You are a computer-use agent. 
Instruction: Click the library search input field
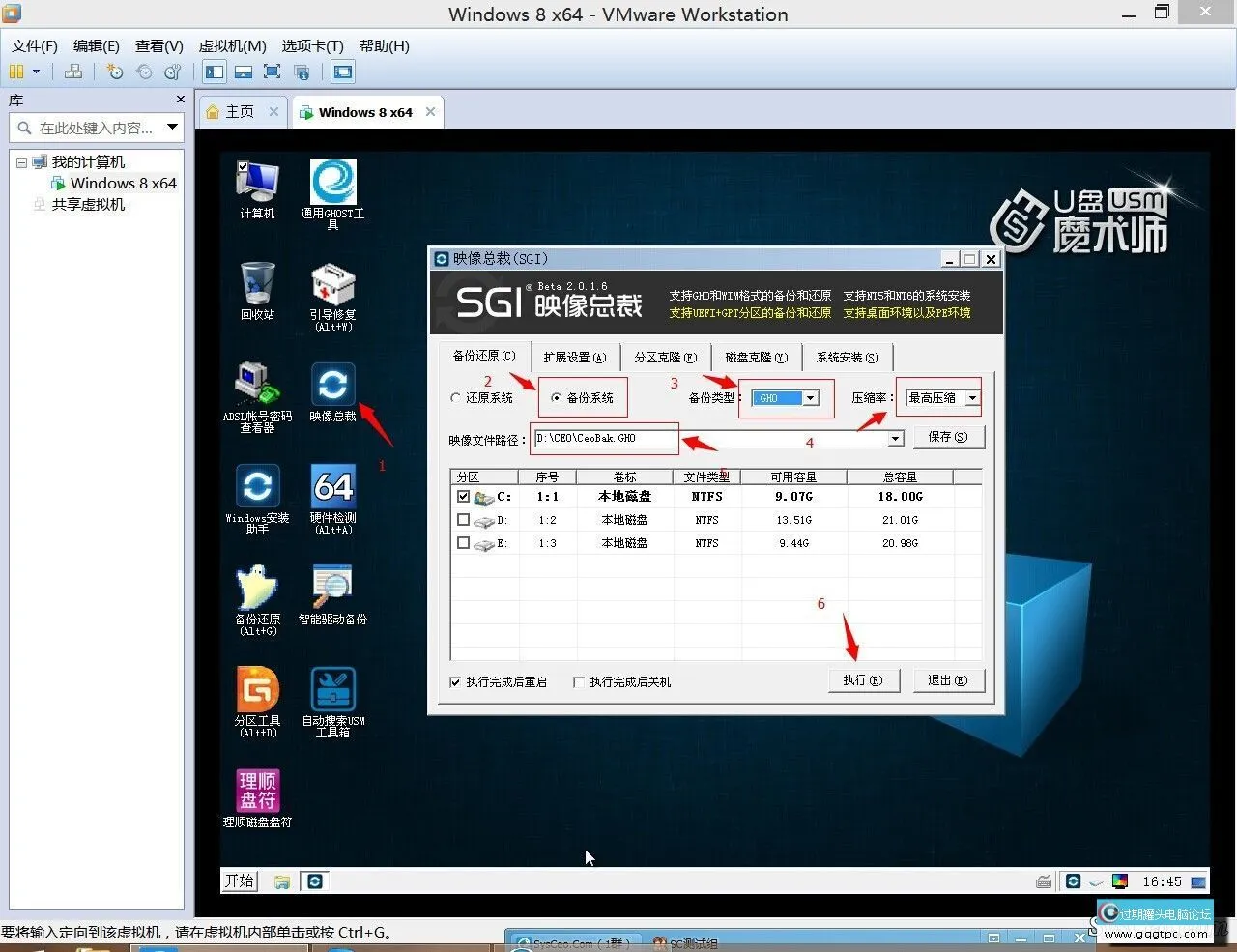point(96,128)
